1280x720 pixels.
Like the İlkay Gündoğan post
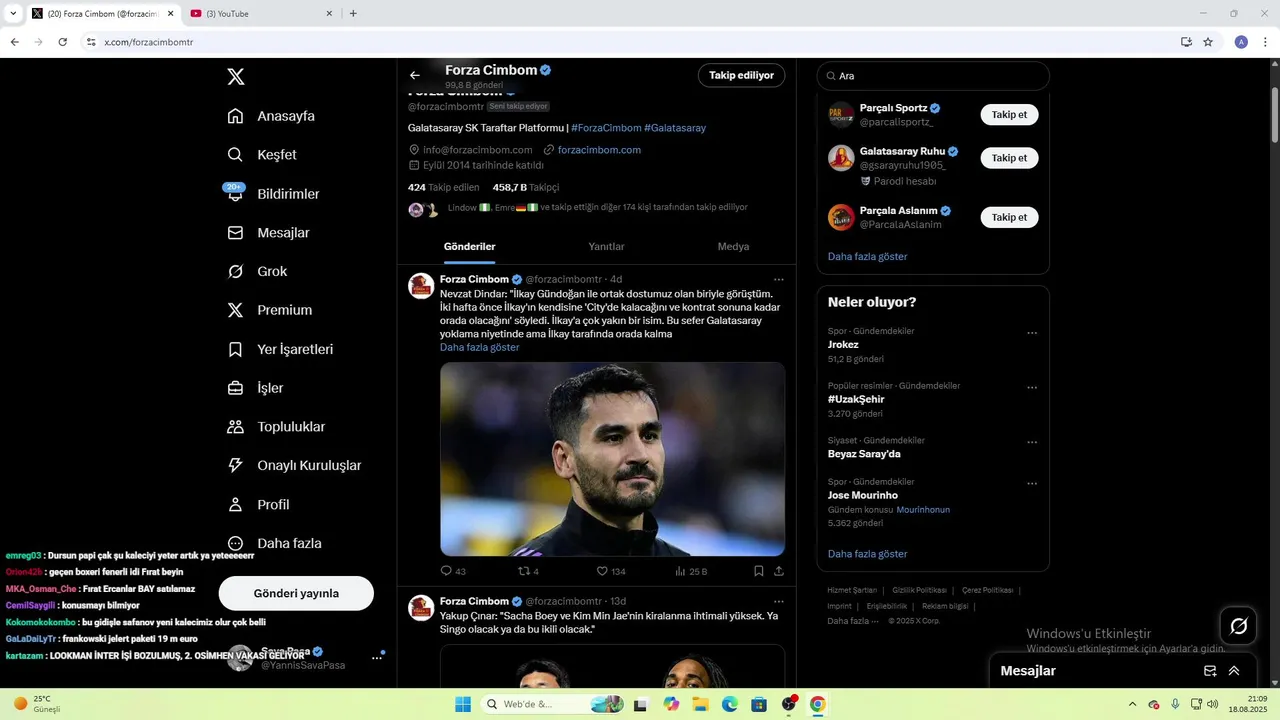611,571
